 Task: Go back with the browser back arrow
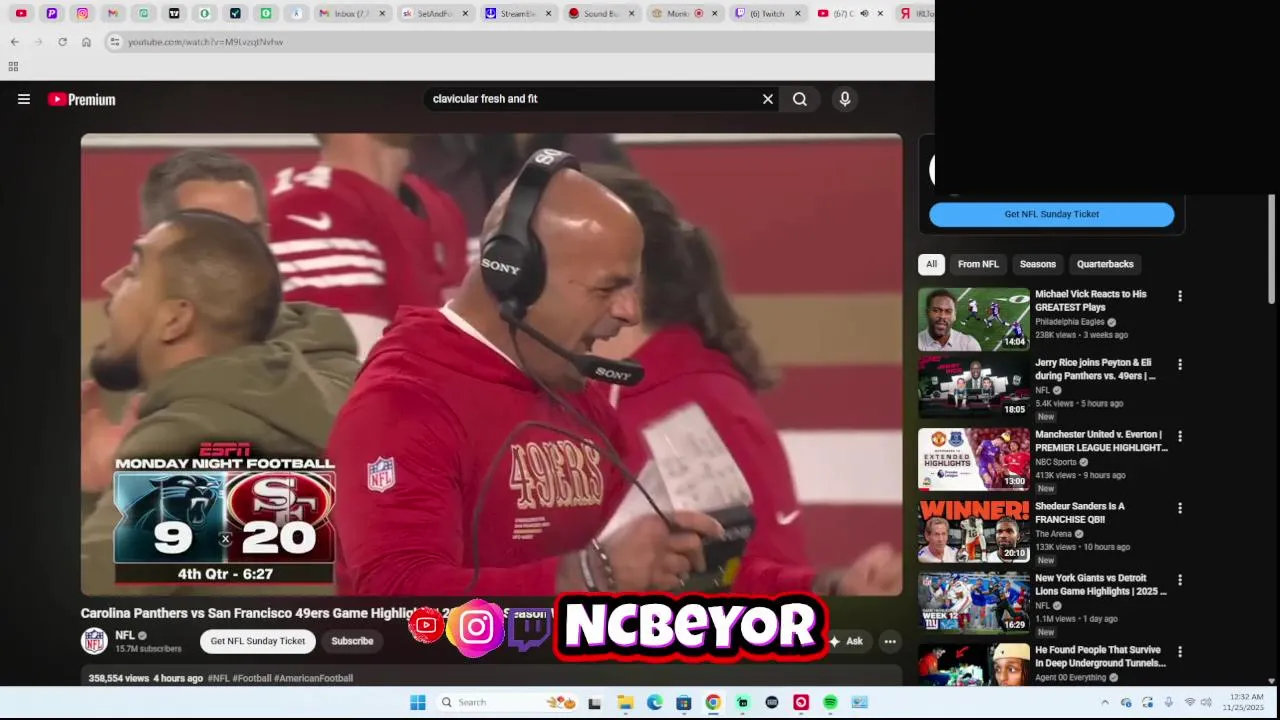(x=14, y=42)
